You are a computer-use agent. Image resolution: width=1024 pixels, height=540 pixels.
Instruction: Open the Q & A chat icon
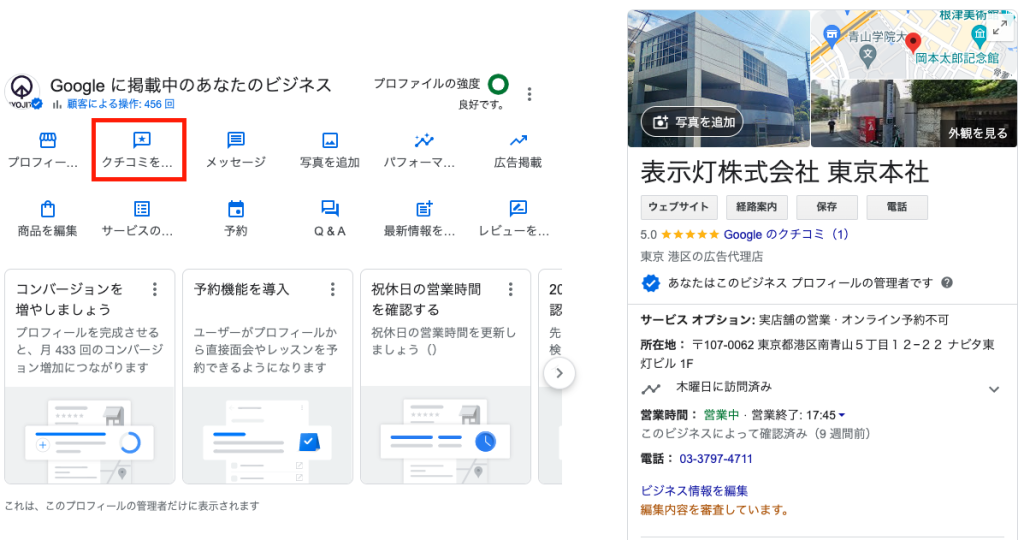pyautogui.click(x=330, y=208)
